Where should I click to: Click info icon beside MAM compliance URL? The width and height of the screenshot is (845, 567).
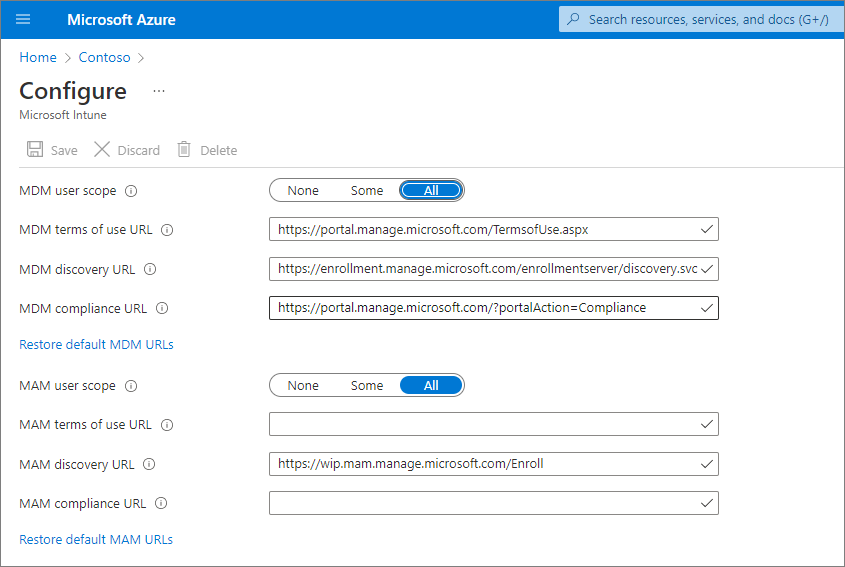coord(161,504)
